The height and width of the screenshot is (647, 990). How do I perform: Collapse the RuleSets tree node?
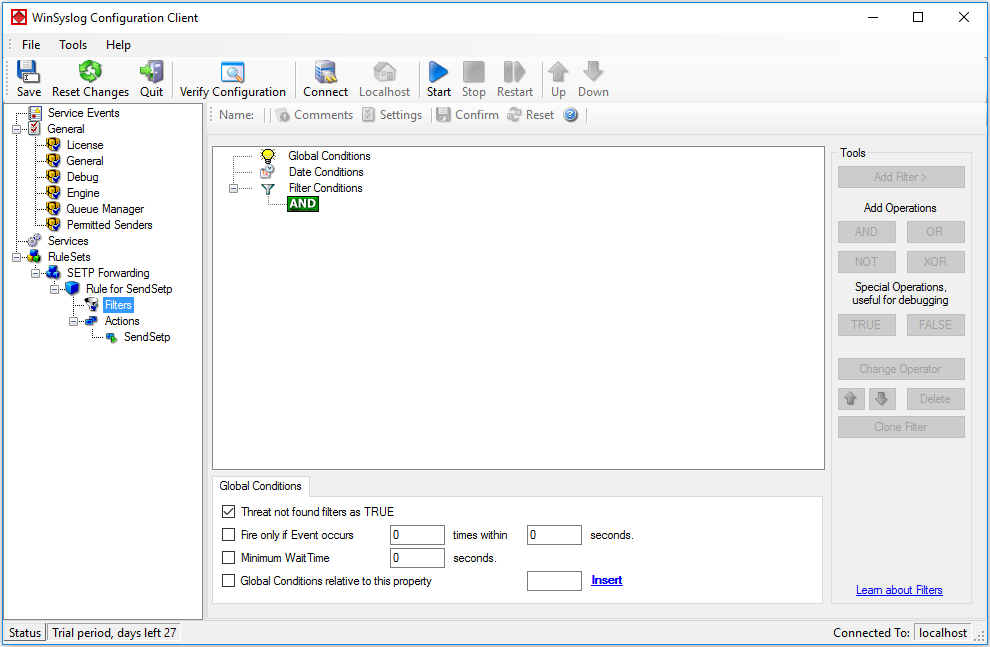(16, 258)
